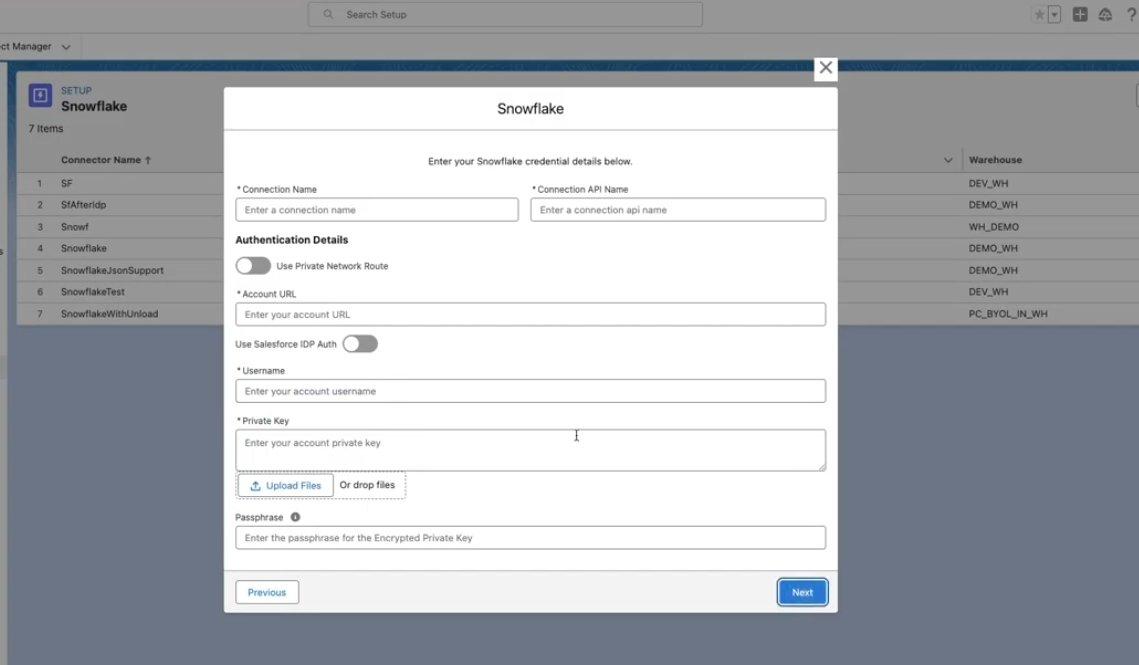Click the Setup connector icon beside Snowflake heading
The image size is (1139, 665).
click(x=40, y=95)
